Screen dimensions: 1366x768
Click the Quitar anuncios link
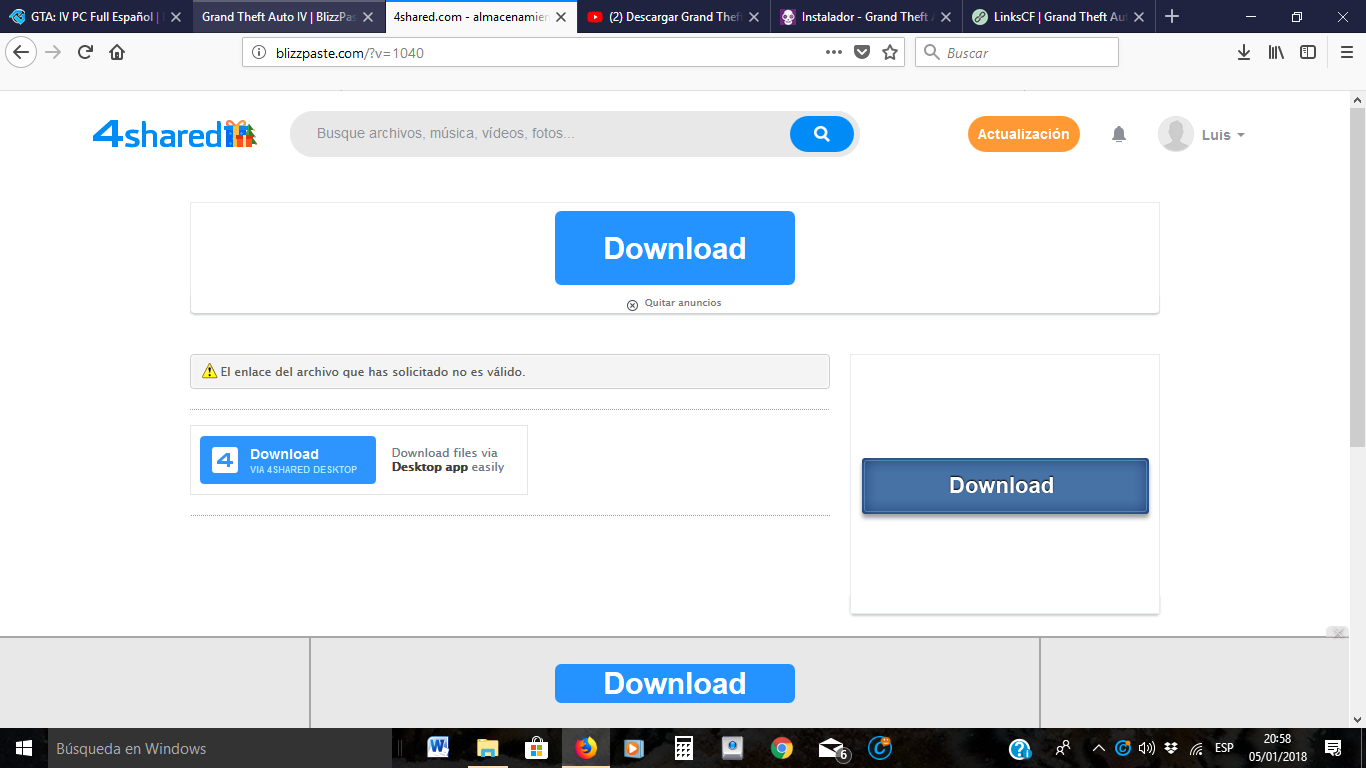(x=683, y=303)
